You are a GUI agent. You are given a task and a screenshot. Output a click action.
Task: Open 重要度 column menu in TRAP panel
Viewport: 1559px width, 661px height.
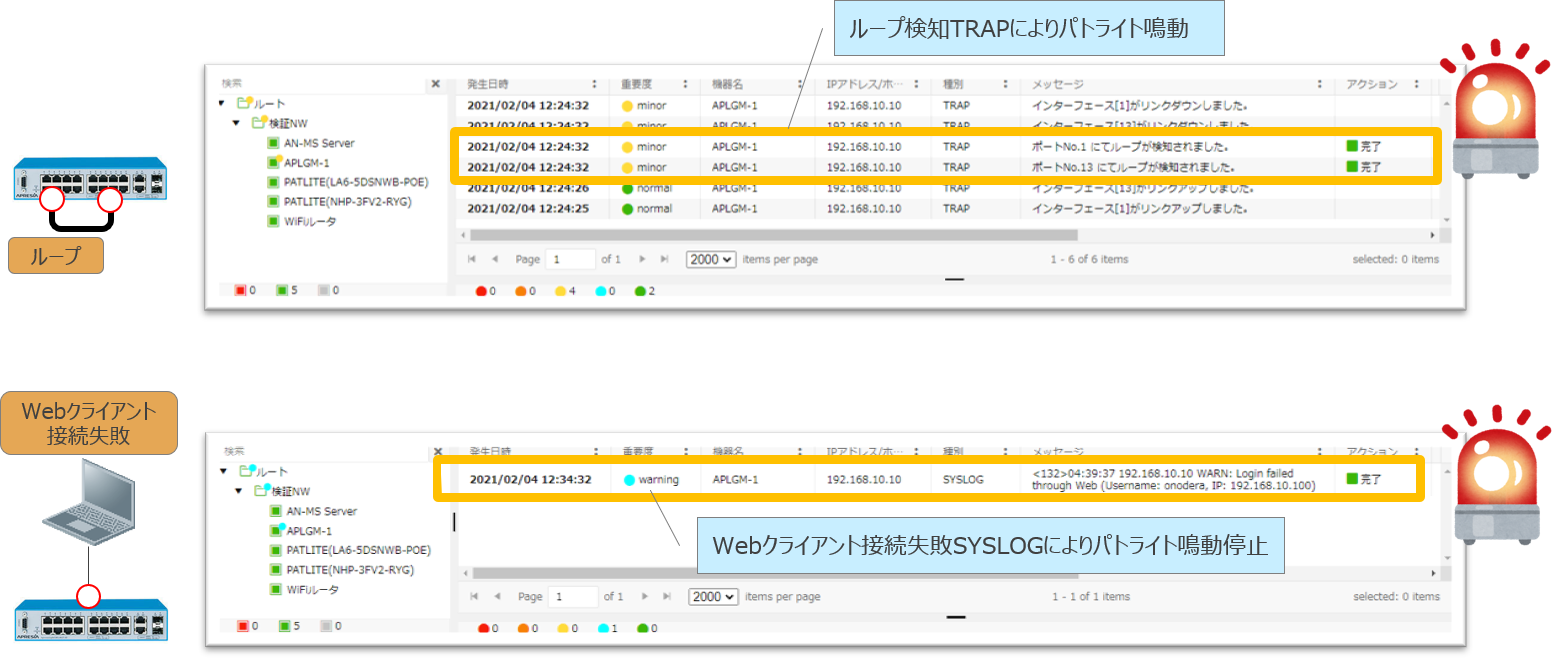[x=685, y=85]
